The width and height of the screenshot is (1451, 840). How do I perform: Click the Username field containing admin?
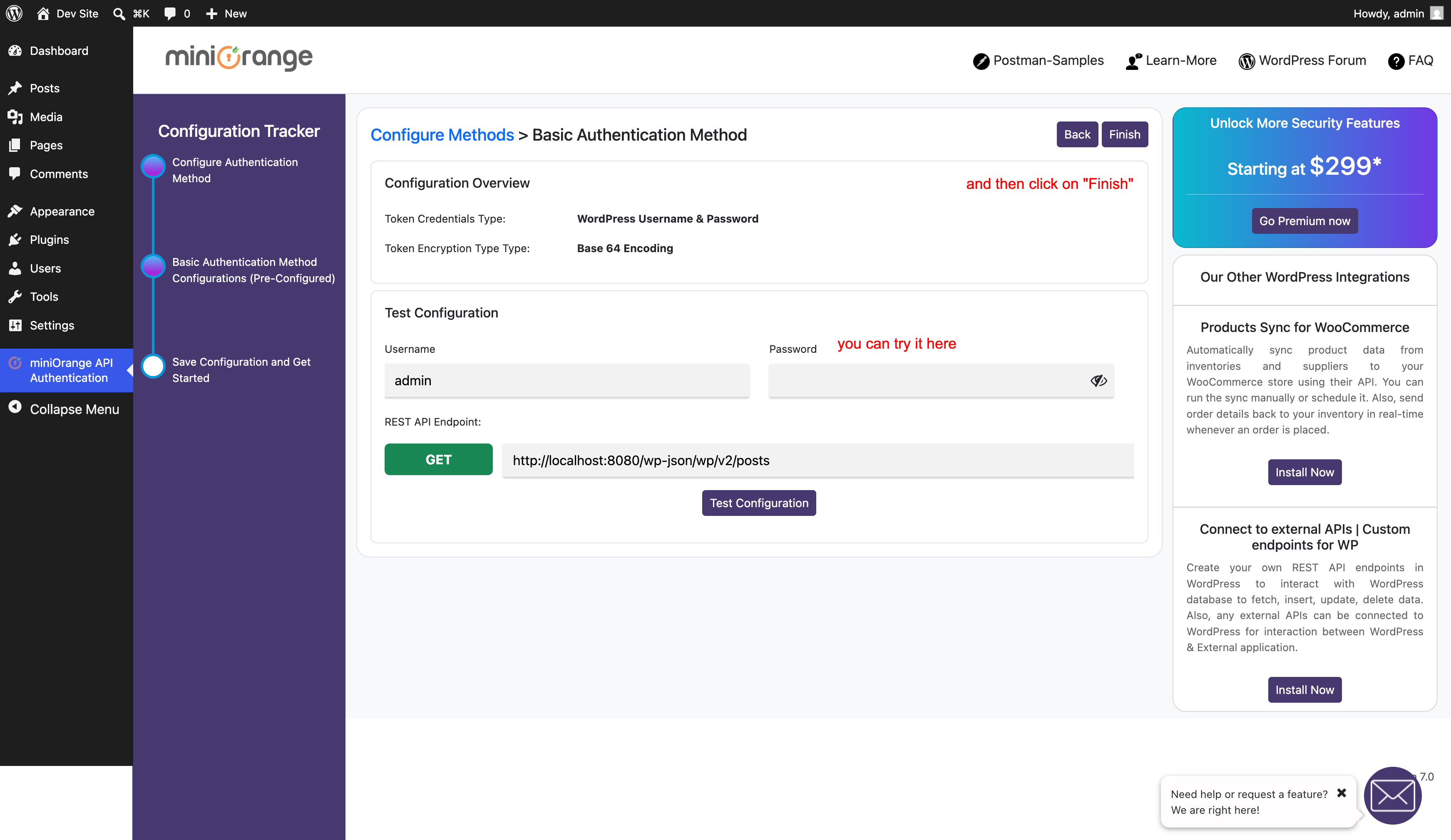(x=566, y=380)
